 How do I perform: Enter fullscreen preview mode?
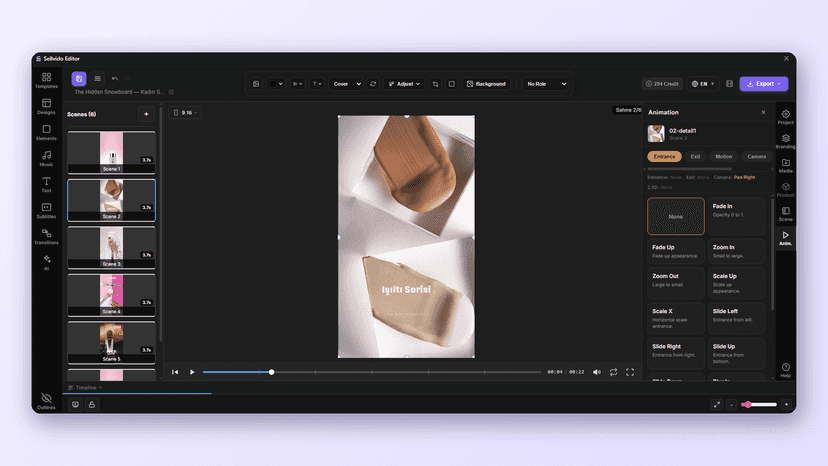[630, 372]
